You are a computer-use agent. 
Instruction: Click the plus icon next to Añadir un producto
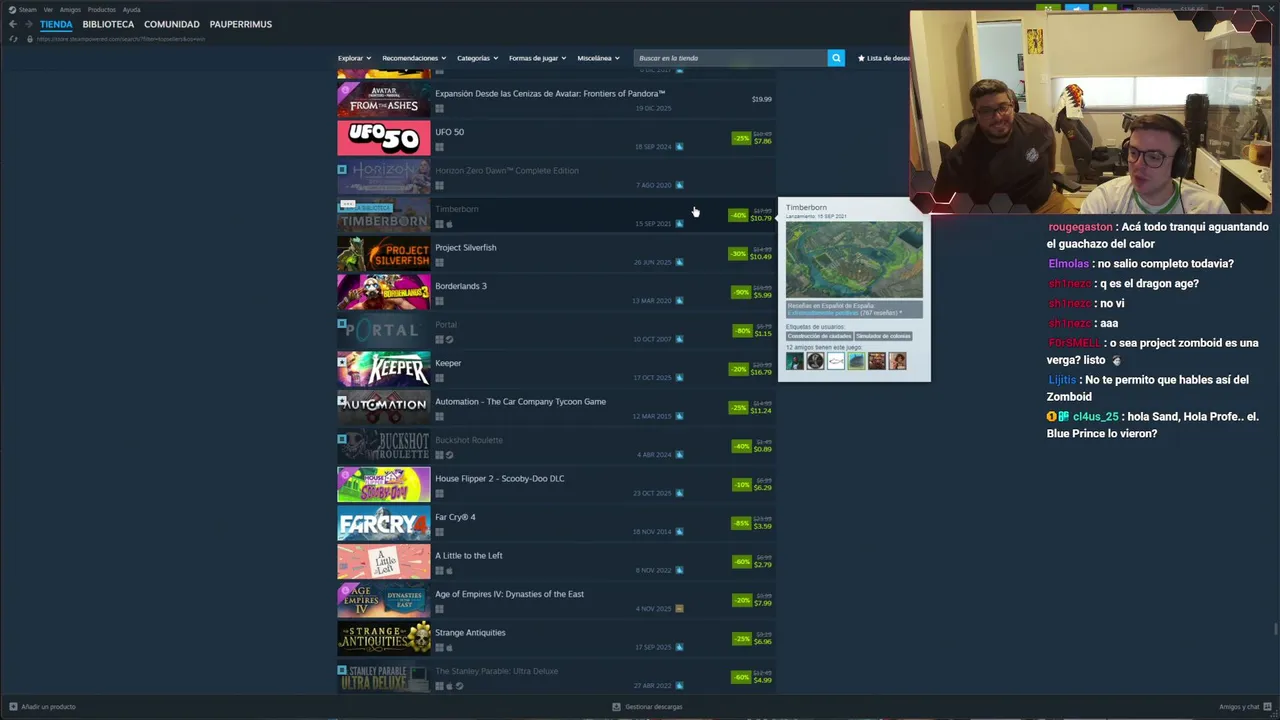click(x=13, y=706)
